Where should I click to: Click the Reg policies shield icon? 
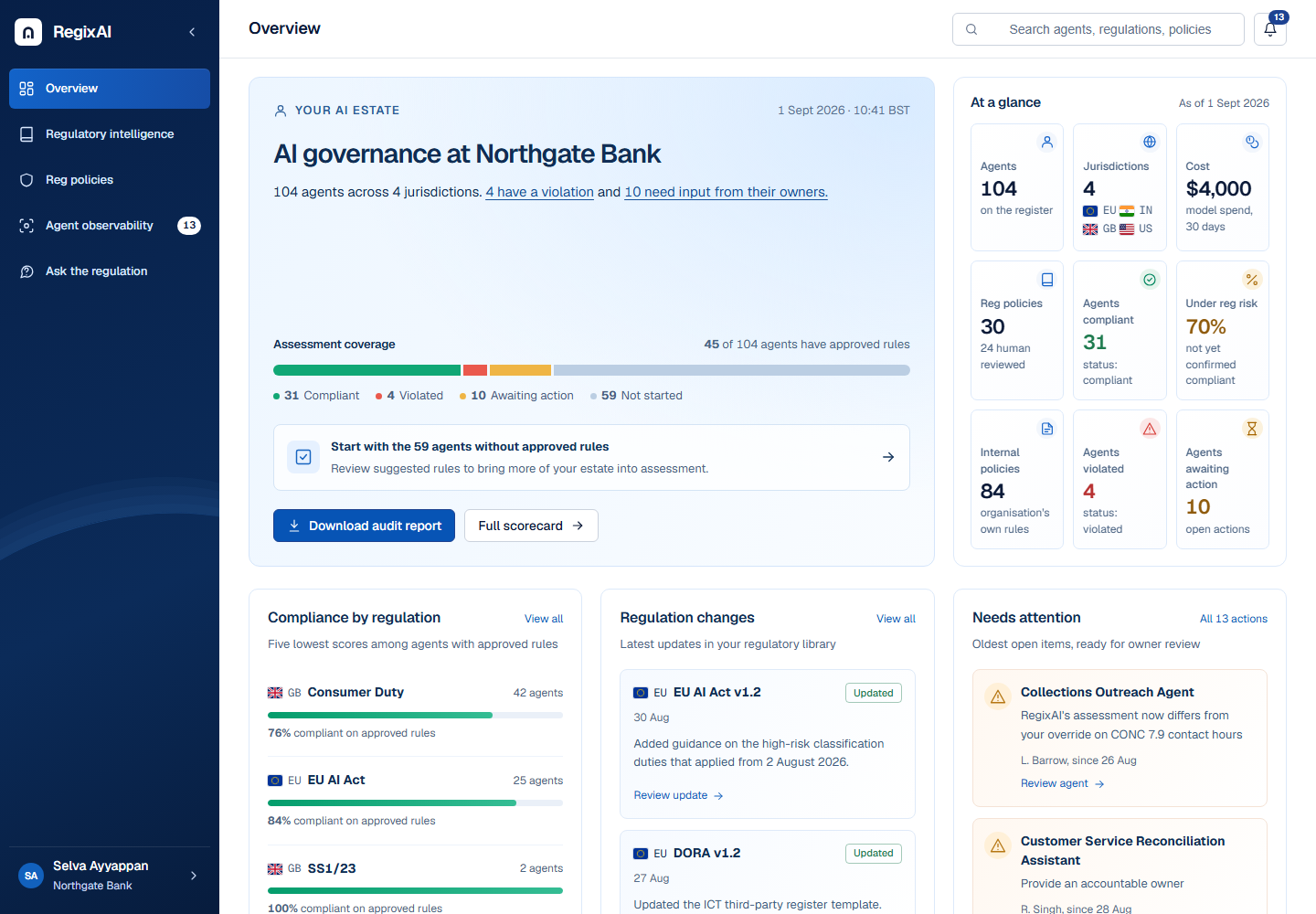[27, 180]
